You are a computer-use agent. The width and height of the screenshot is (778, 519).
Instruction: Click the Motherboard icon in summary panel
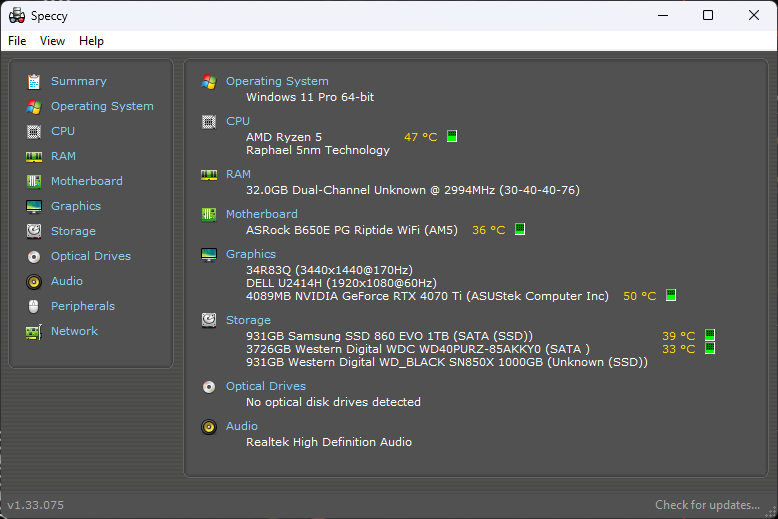[209, 214]
